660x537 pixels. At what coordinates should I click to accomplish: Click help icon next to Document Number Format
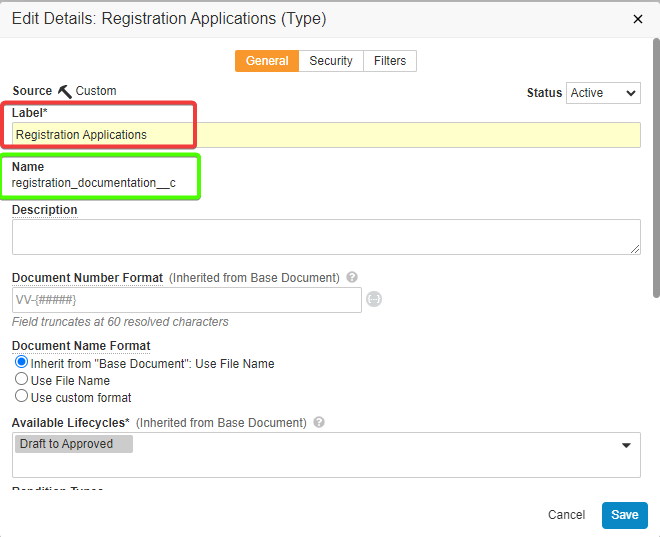(x=352, y=278)
